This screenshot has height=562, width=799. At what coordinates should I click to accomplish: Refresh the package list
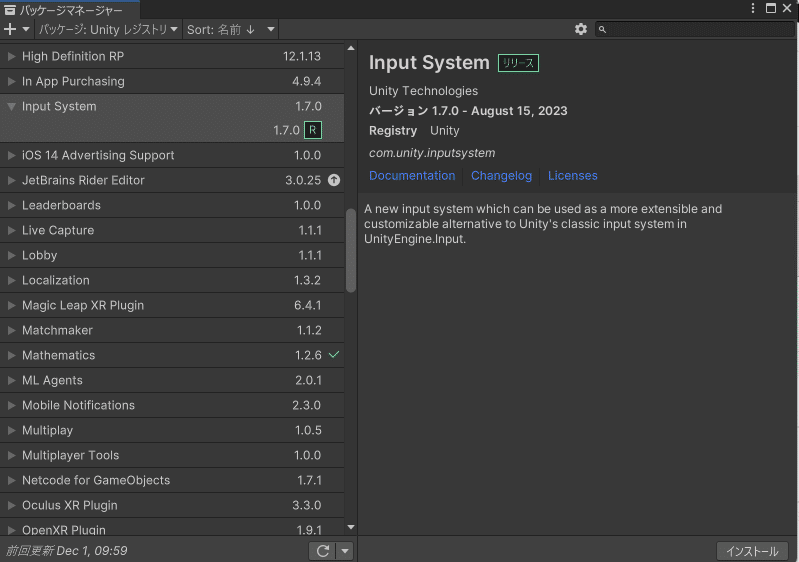[x=323, y=551]
